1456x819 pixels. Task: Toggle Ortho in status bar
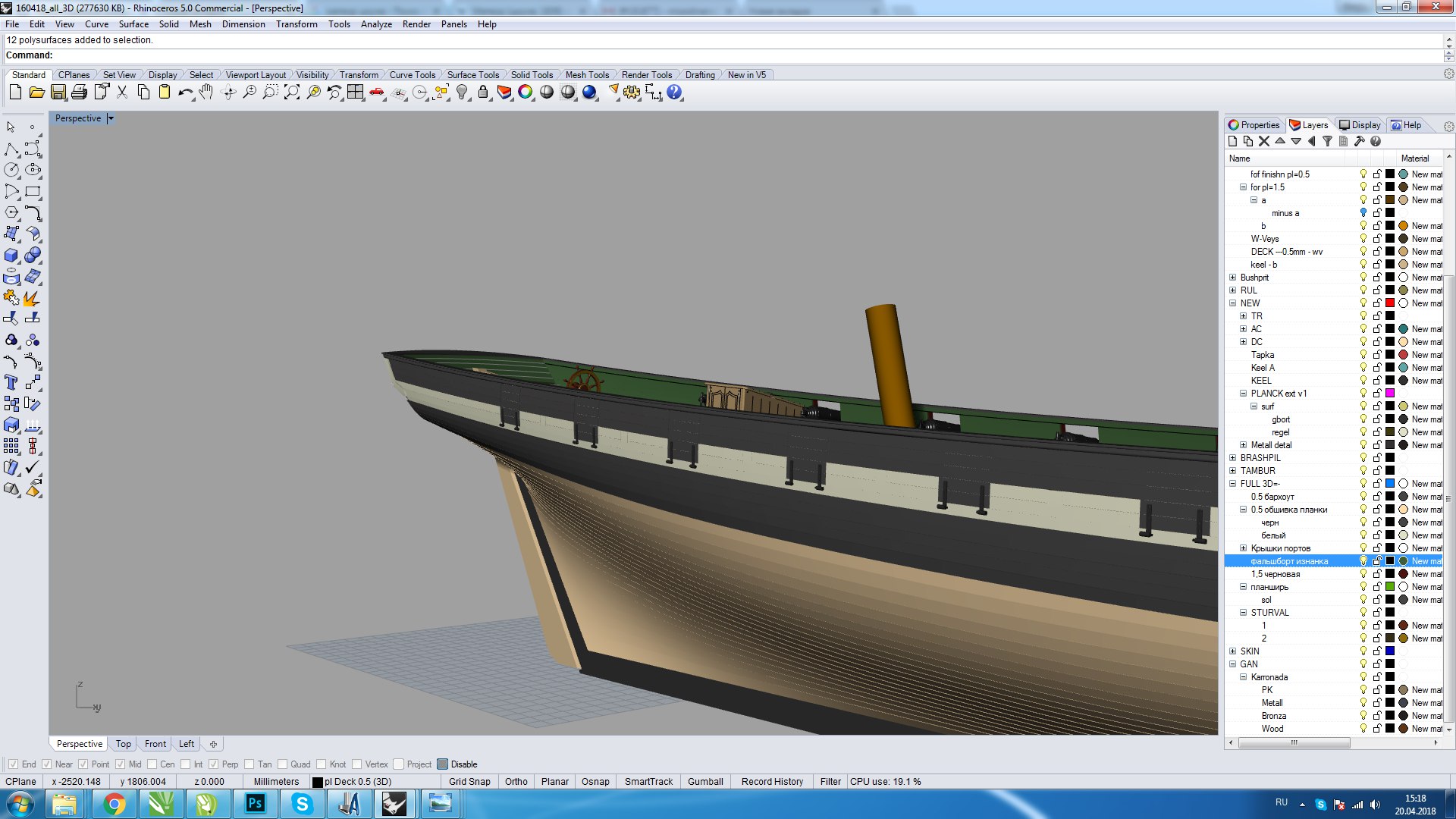[516, 782]
